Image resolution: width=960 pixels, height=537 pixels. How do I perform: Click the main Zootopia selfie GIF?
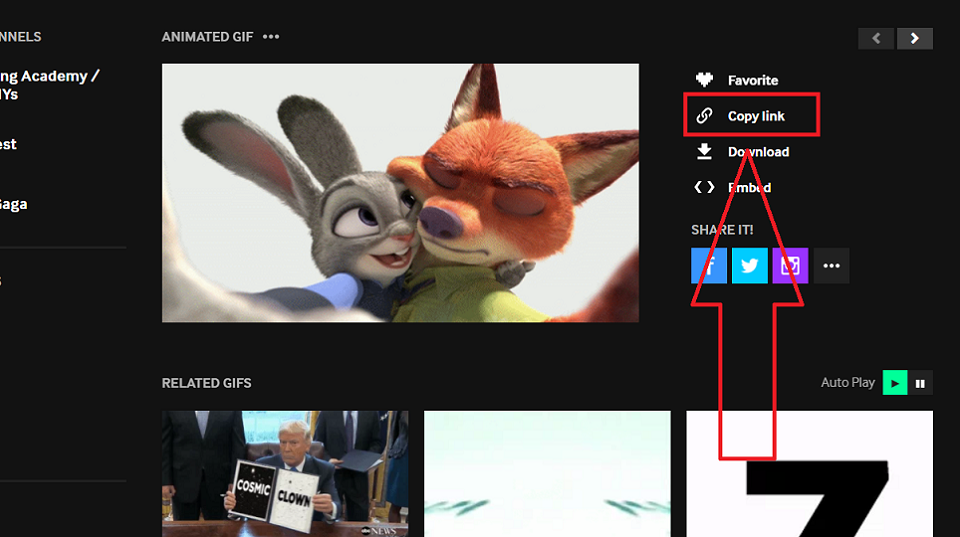[400, 193]
